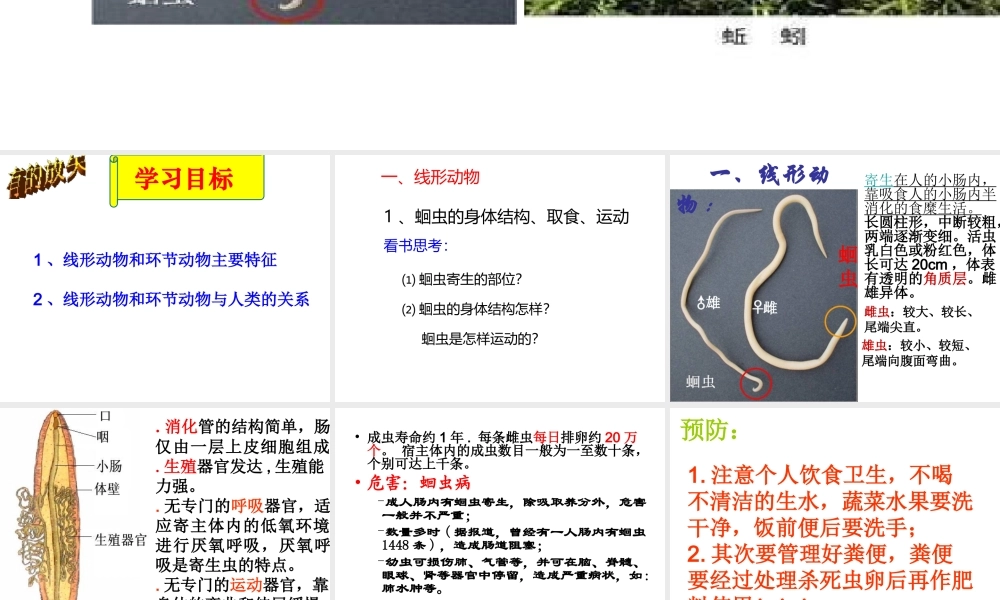Click the 体壁 label on anatomy diagram
The width and height of the screenshot is (1000, 600).
pyautogui.click(x=107, y=489)
